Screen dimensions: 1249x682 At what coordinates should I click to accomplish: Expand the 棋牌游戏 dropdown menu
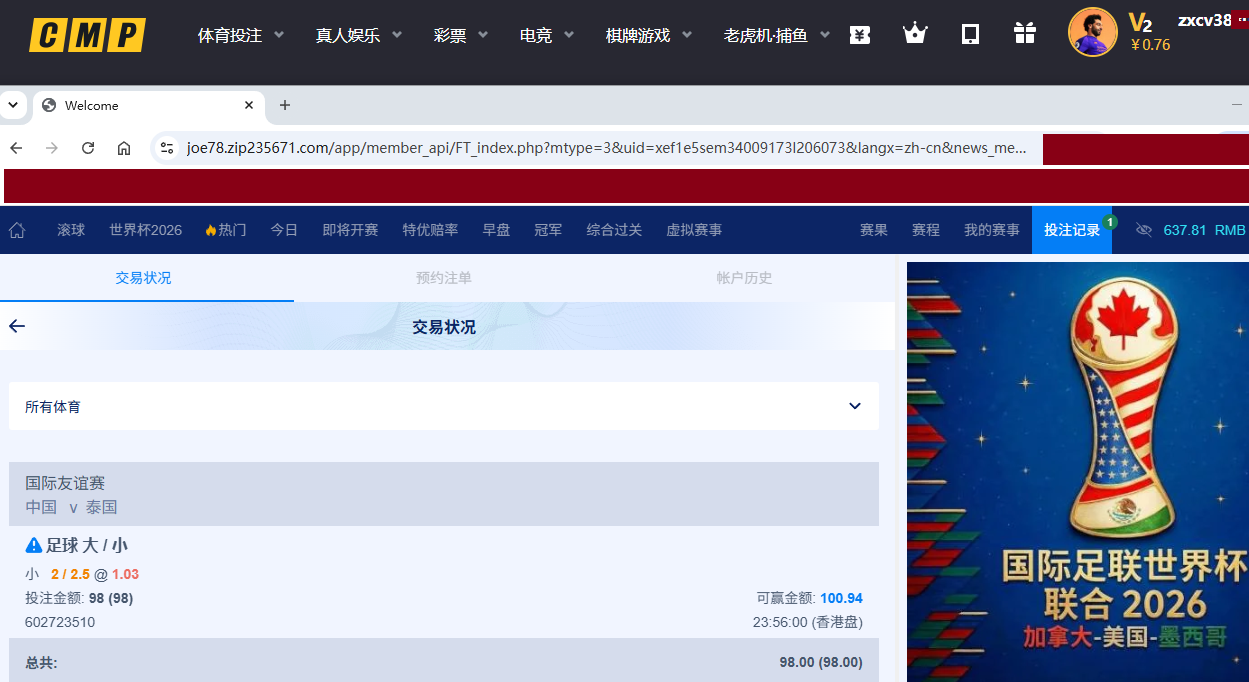point(649,35)
